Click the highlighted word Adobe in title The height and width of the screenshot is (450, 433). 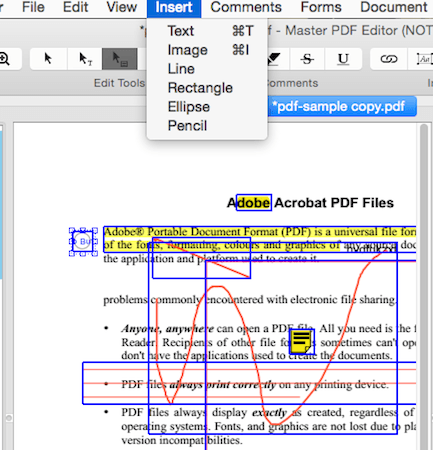tap(254, 203)
